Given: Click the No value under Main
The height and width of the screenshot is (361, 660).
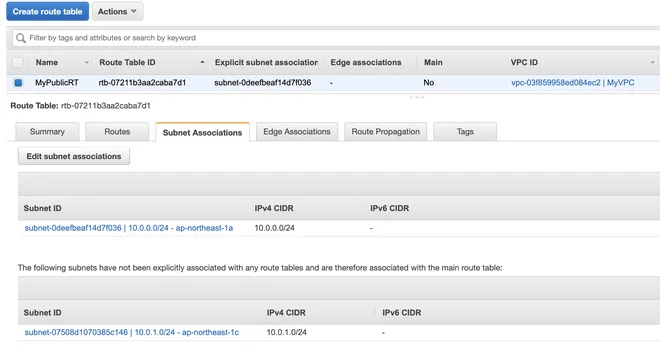Looking at the screenshot, I should tap(428, 82).
